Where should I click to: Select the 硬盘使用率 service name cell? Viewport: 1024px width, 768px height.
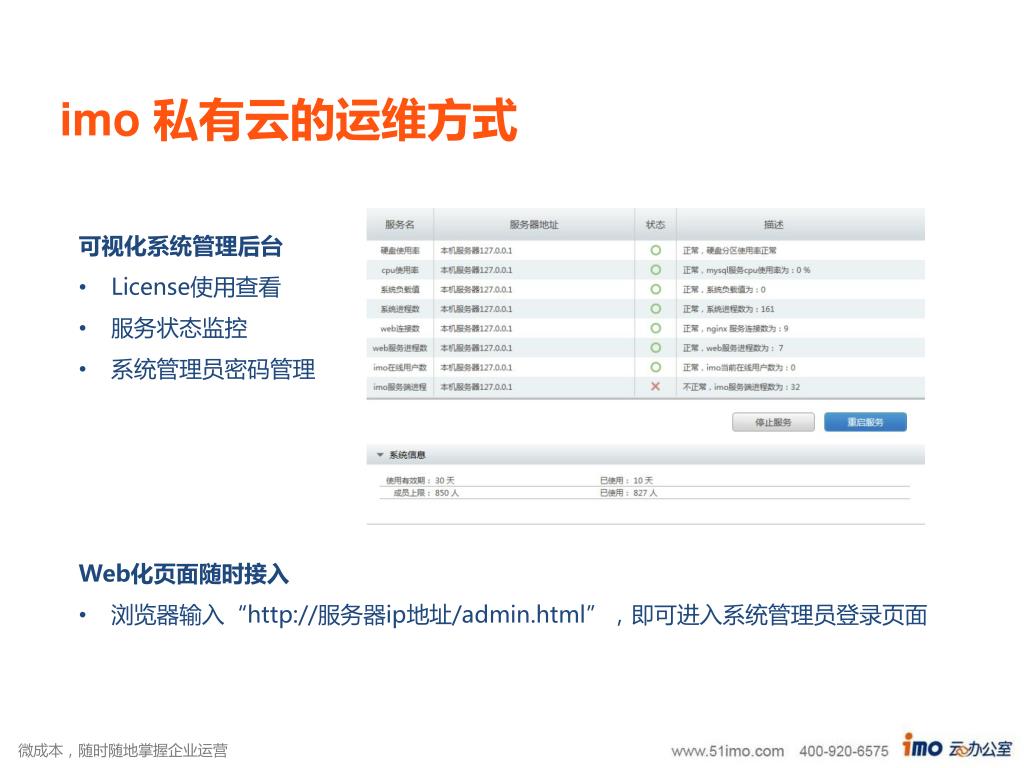coord(400,251)
